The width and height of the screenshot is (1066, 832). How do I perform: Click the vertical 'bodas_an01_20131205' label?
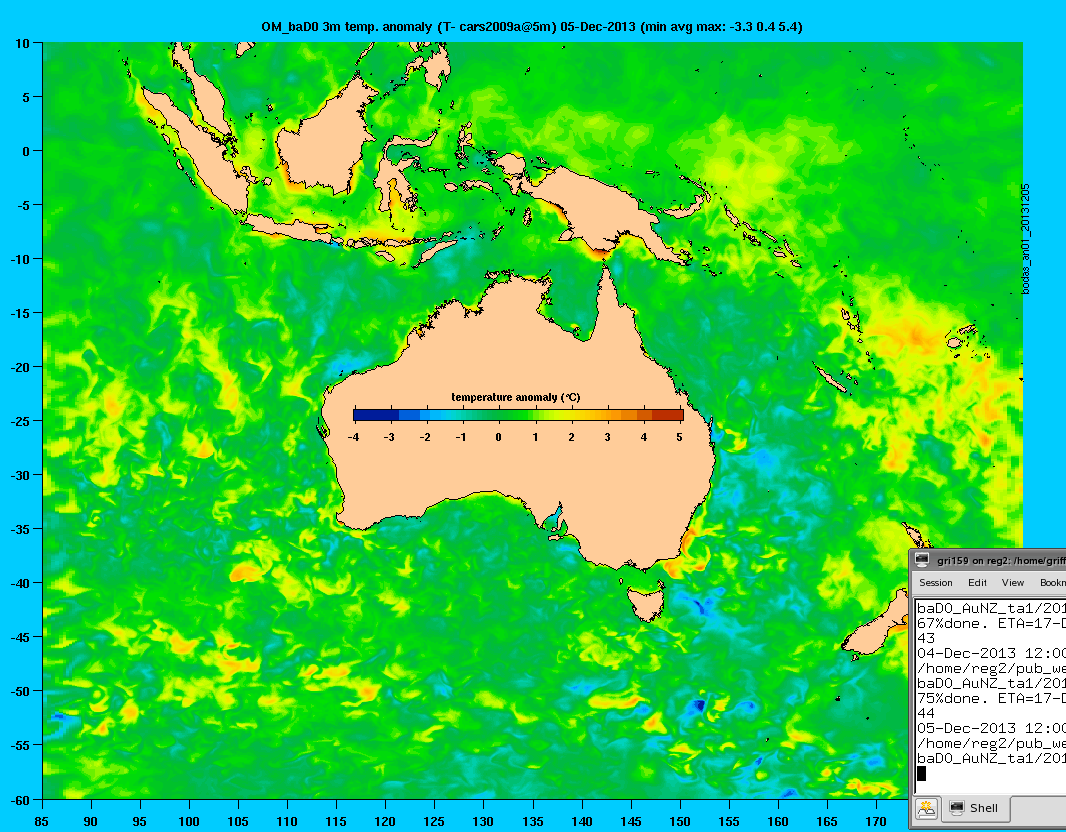1026,239
